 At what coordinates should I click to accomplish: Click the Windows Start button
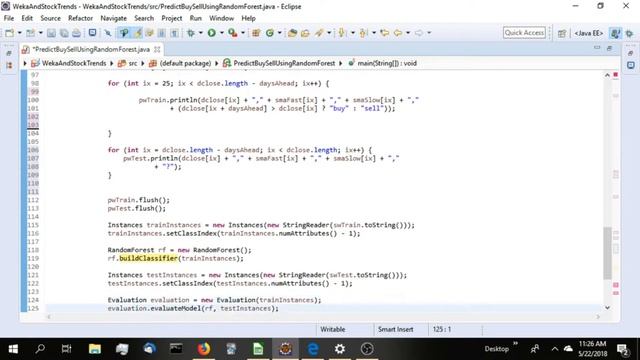tap(13, 349)
